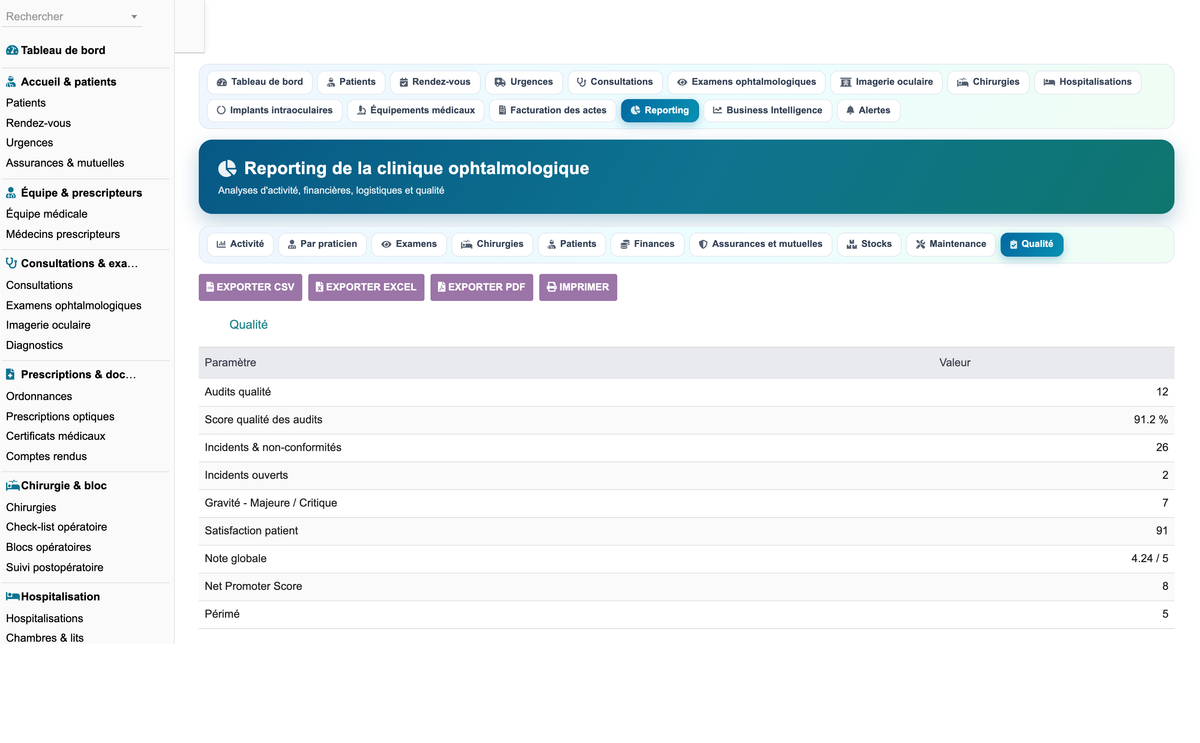Select the Qualité report sub-tab

pyautogui.click(x=1032, y=244)
